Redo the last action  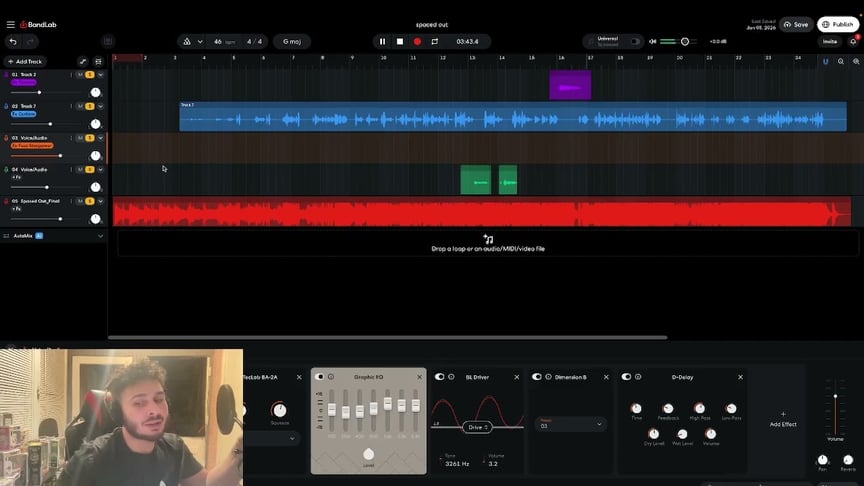[x=30, y=41]
